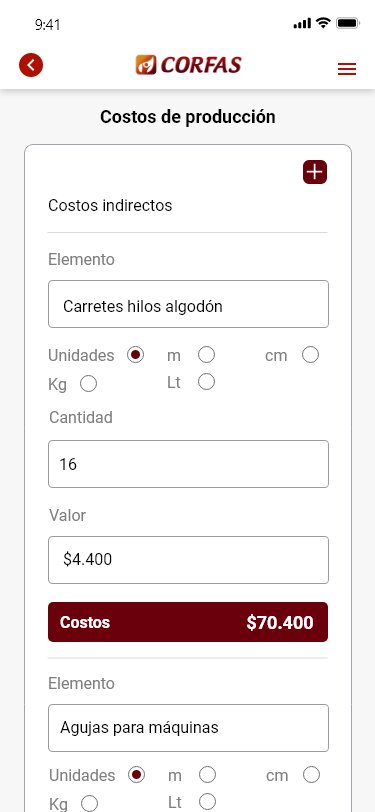The image size is (375, 812).
Task: Select the m unit for Carretes hilos
Action: 206,355
